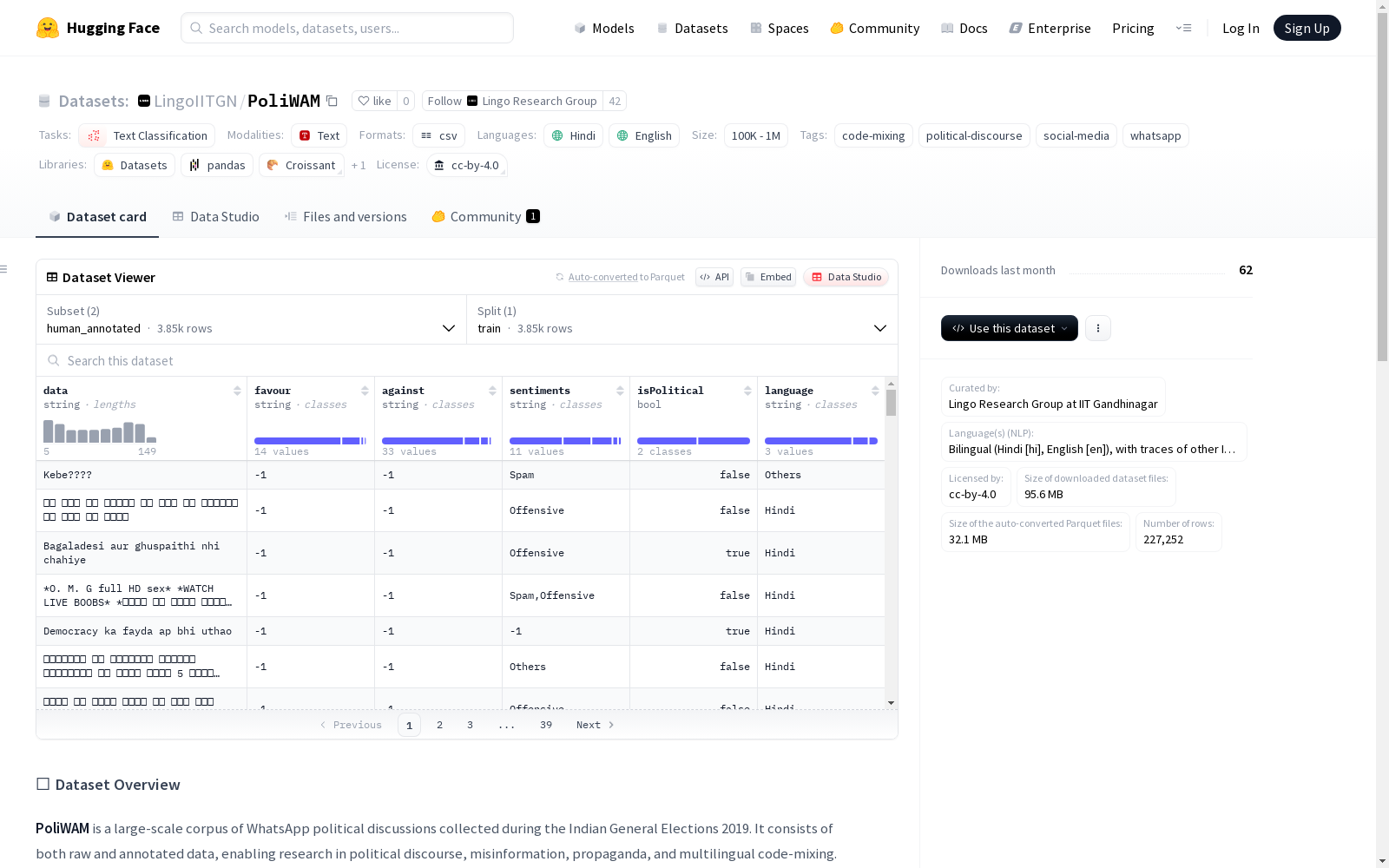The image size is (1389, 868).
Task: Open the LingoIITGN organization link
Action: [x=195, y=101]
